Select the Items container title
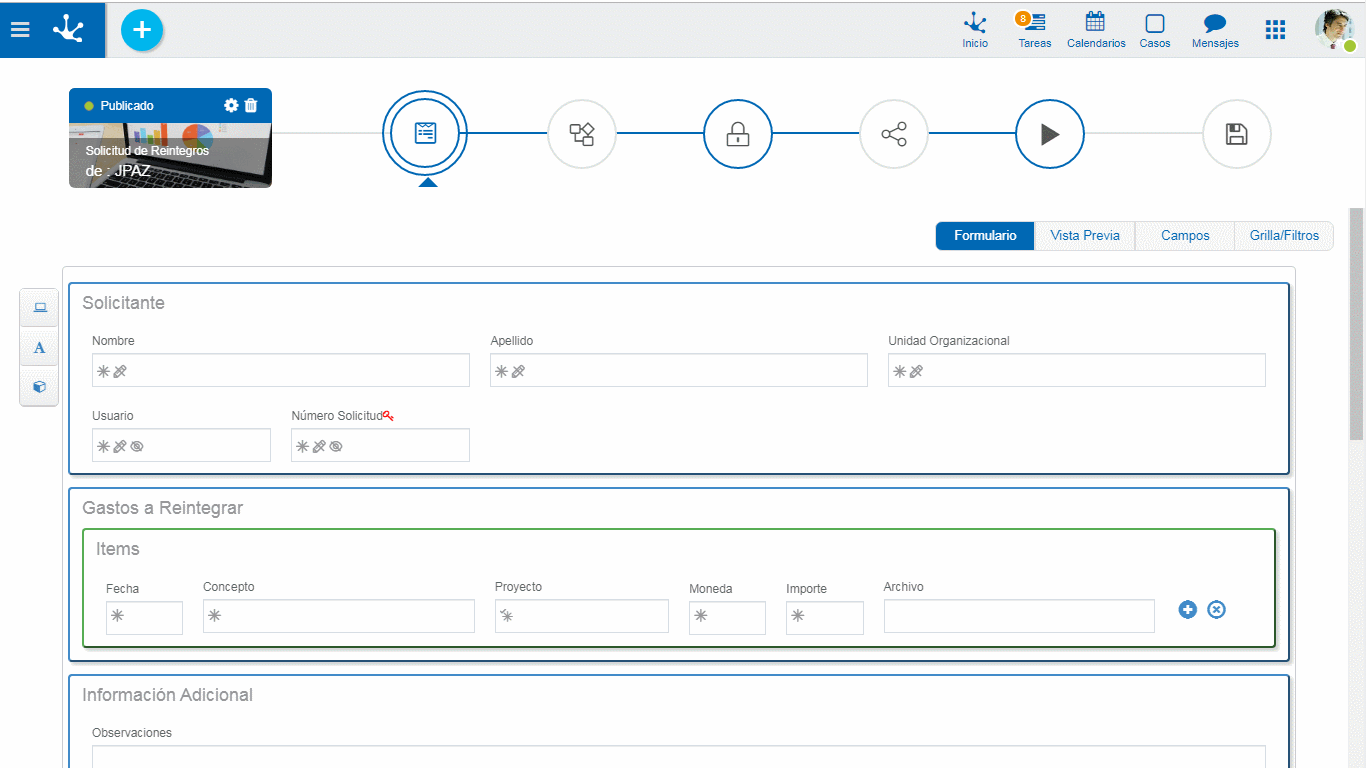Viewport: 1366px width, 768px height. point(118,549)
